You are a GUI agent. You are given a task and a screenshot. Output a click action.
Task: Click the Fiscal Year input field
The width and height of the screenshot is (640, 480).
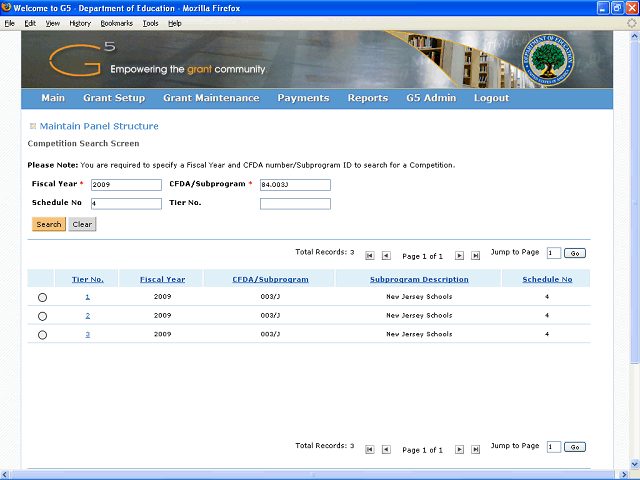click(126, 185)
